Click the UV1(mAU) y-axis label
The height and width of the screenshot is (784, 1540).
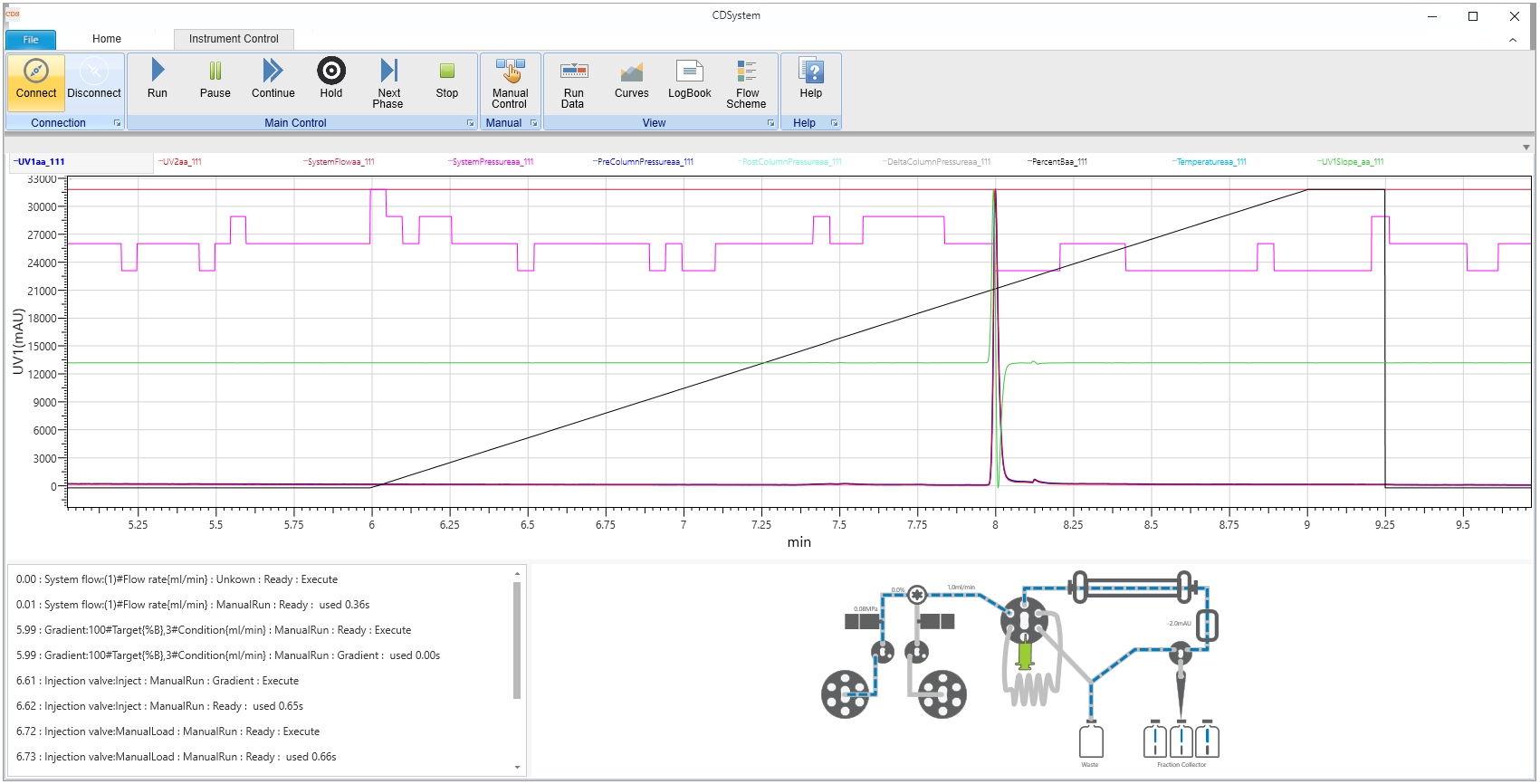pyautogui.click(x=18, y=340)
